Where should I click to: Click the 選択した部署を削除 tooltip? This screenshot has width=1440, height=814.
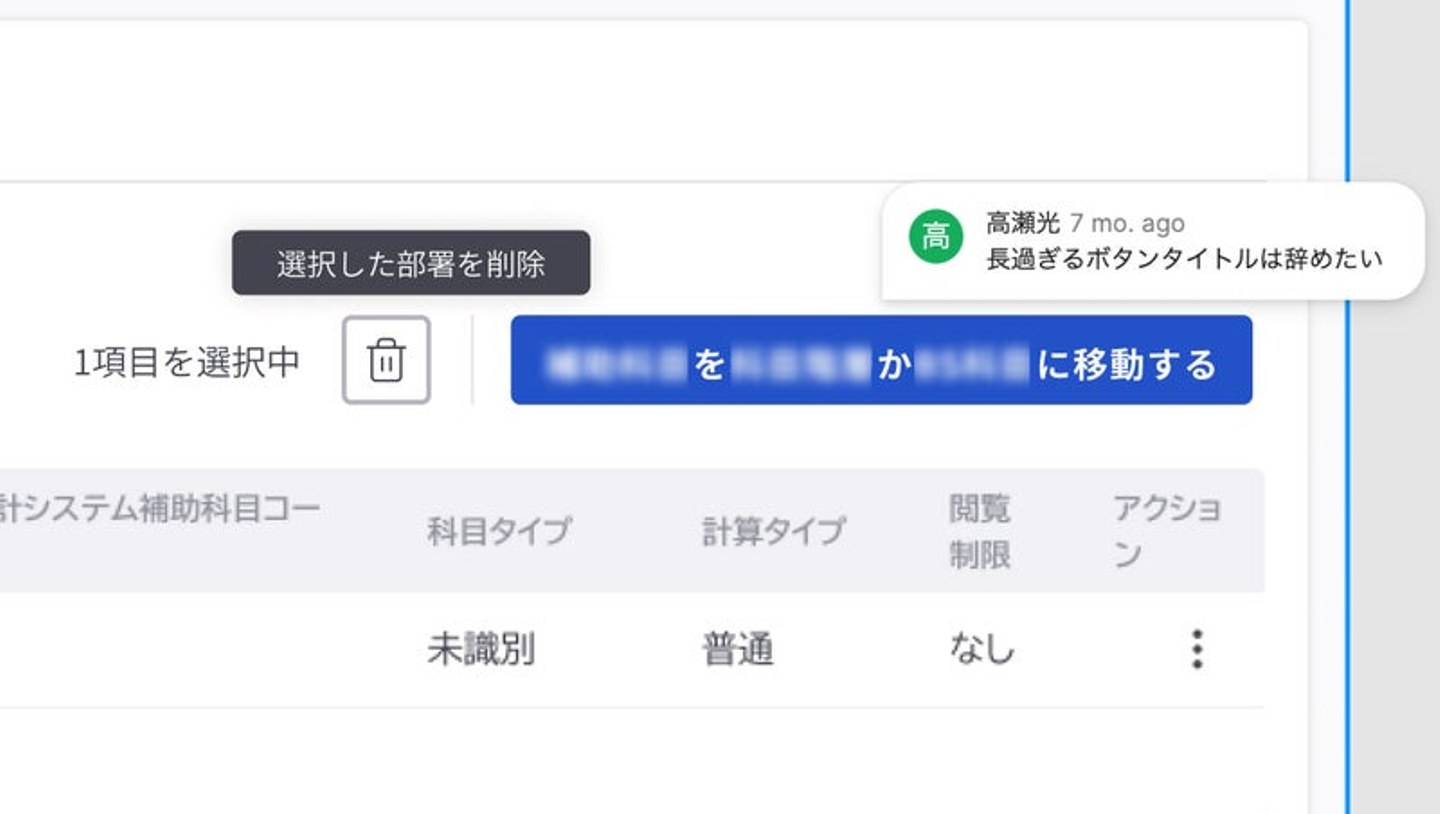click(411, 263)
